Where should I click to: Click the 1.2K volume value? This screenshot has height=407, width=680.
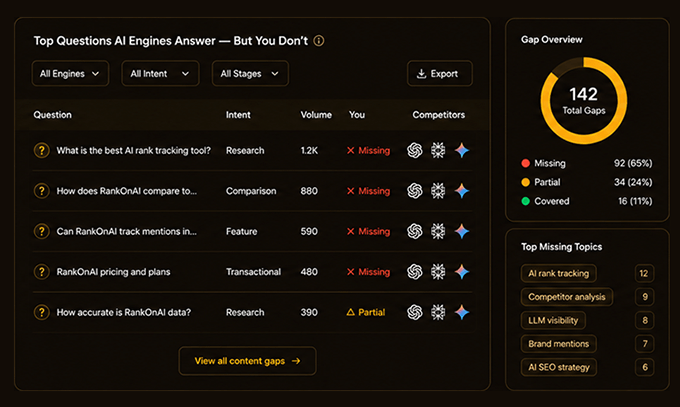309,151
